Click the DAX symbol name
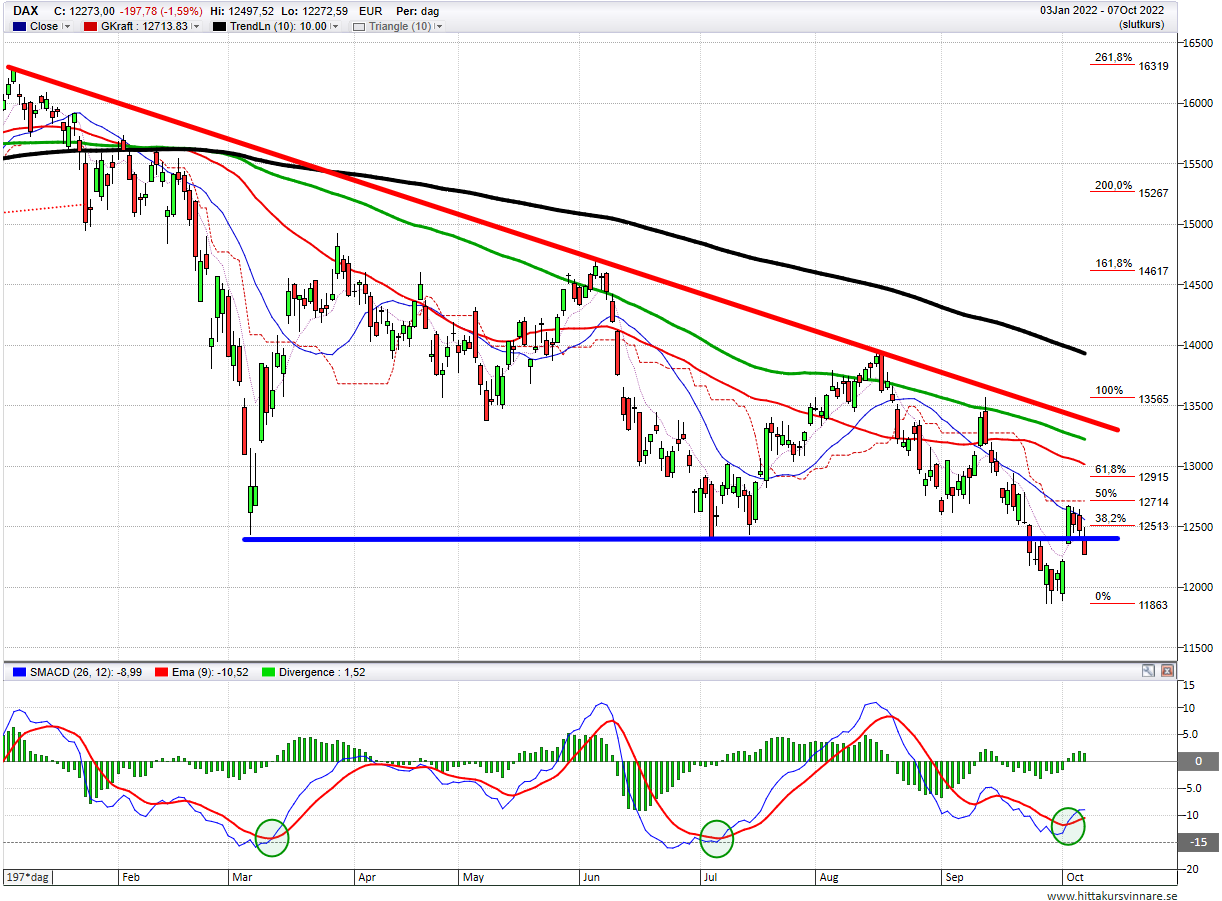This screenshot has width=1222, height=901. [26, 11]
